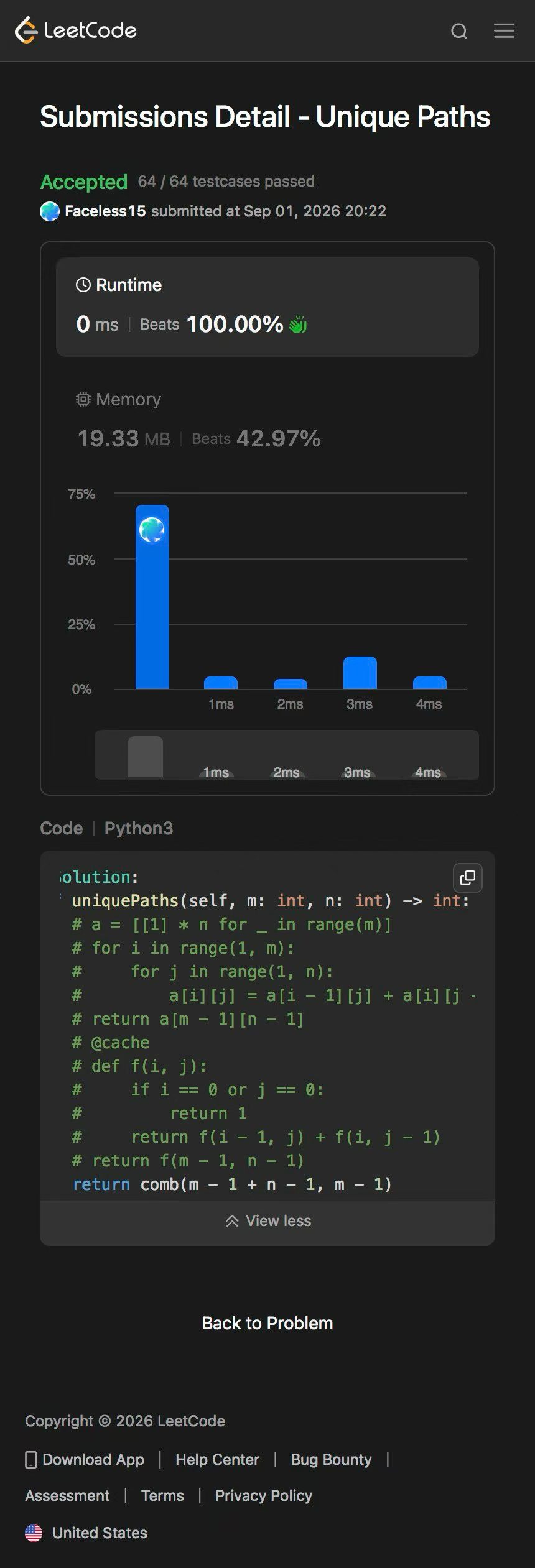This screenshot has width=535, height=1568.
Task: Click the Faceless15 user avatar
Action: (x=50, y=211)
